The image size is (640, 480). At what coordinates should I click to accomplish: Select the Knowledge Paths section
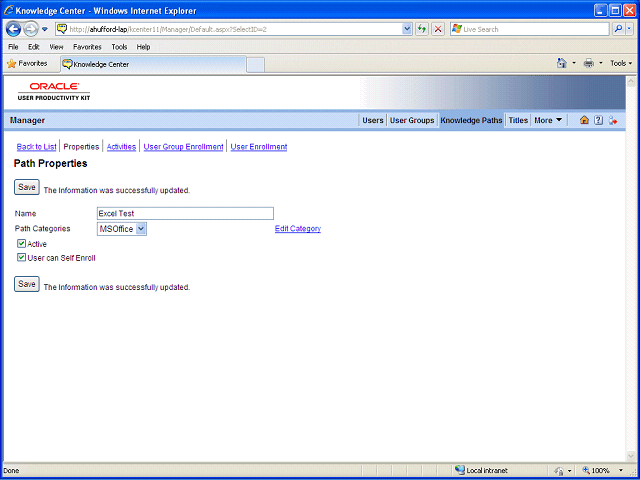pyautogui.click(x=471, y=120)
